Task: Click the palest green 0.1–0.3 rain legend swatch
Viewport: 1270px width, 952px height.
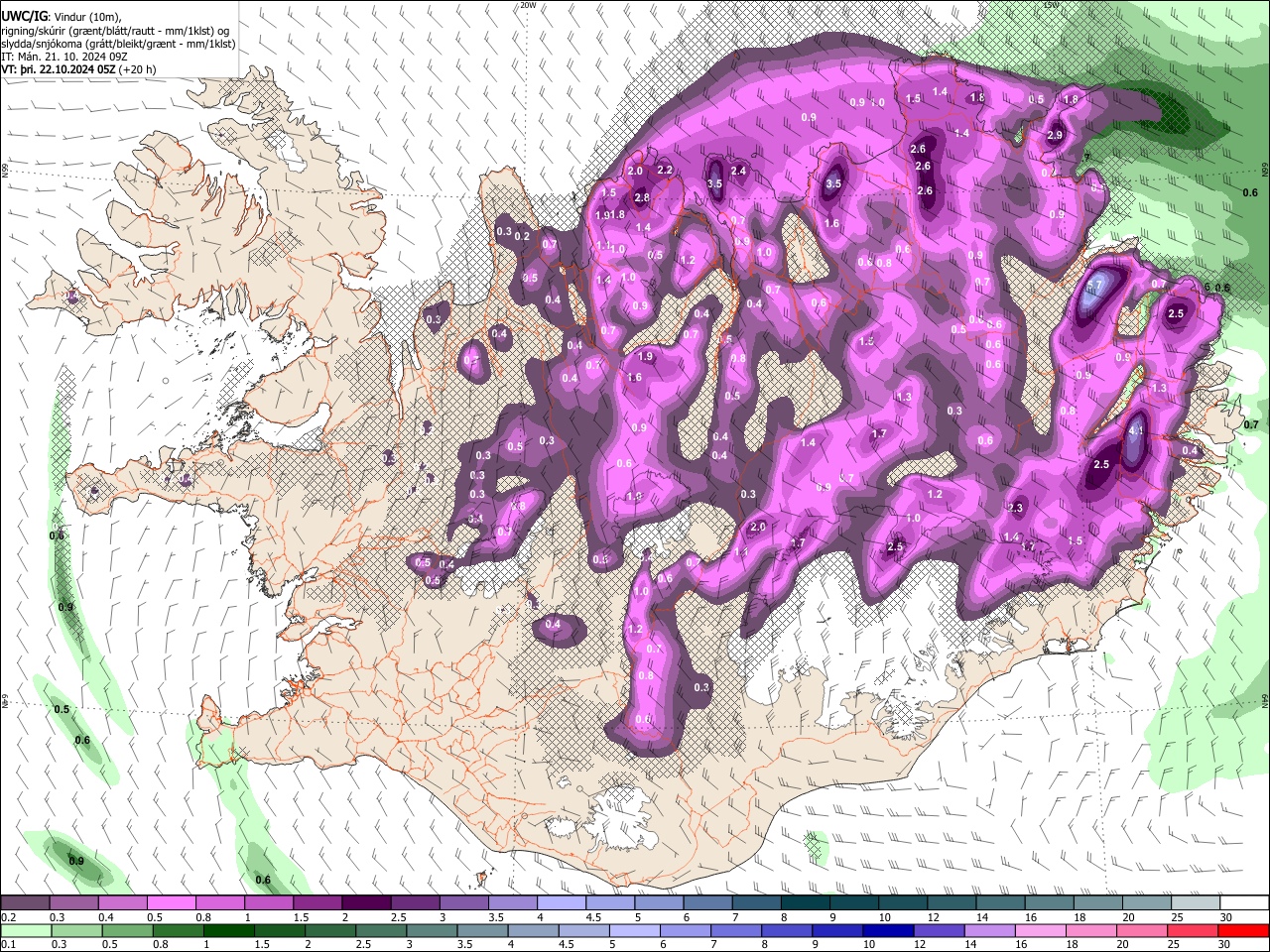Action: pos(26,930)
